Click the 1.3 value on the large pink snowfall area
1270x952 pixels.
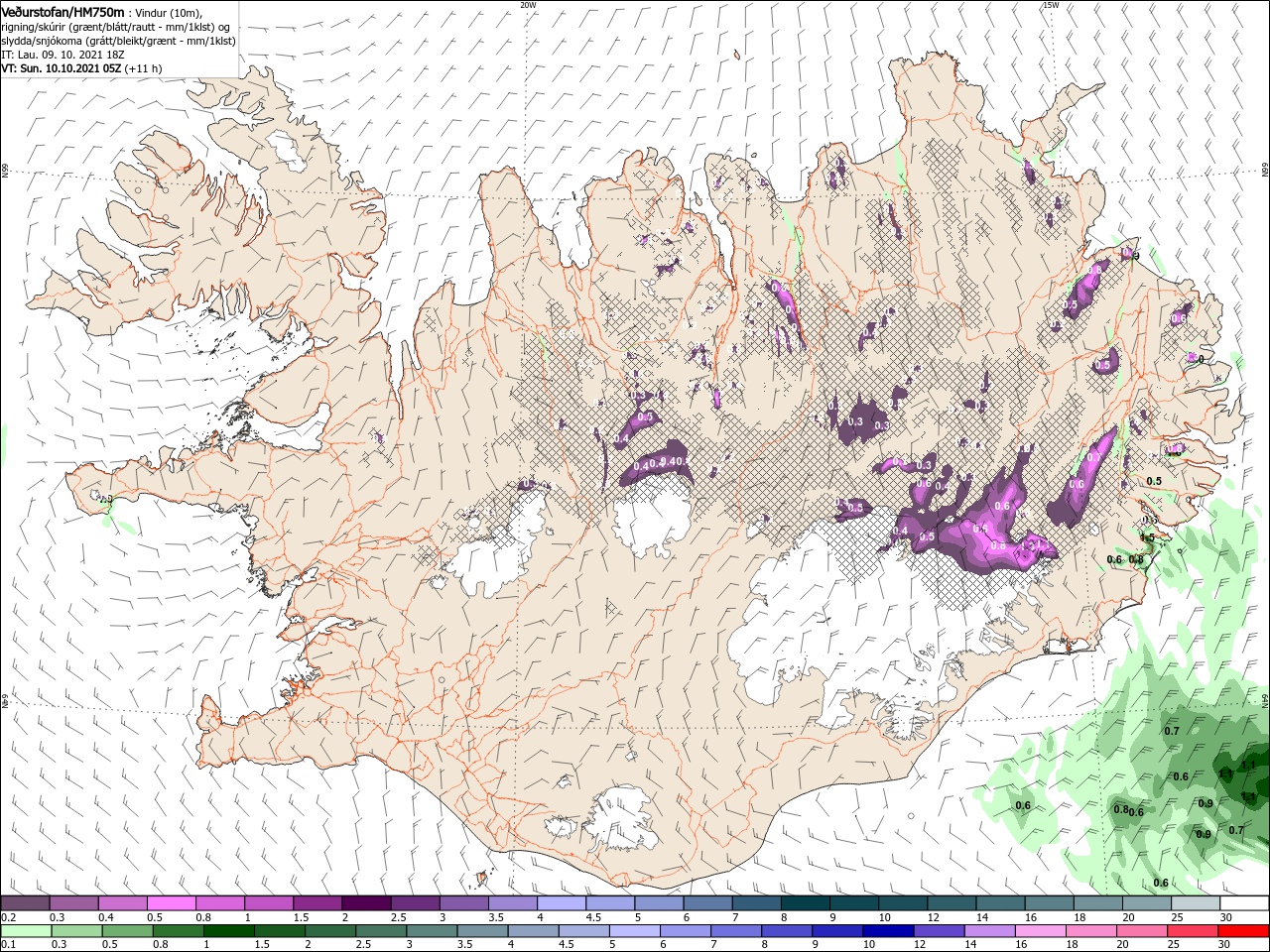click(1029, 546)
